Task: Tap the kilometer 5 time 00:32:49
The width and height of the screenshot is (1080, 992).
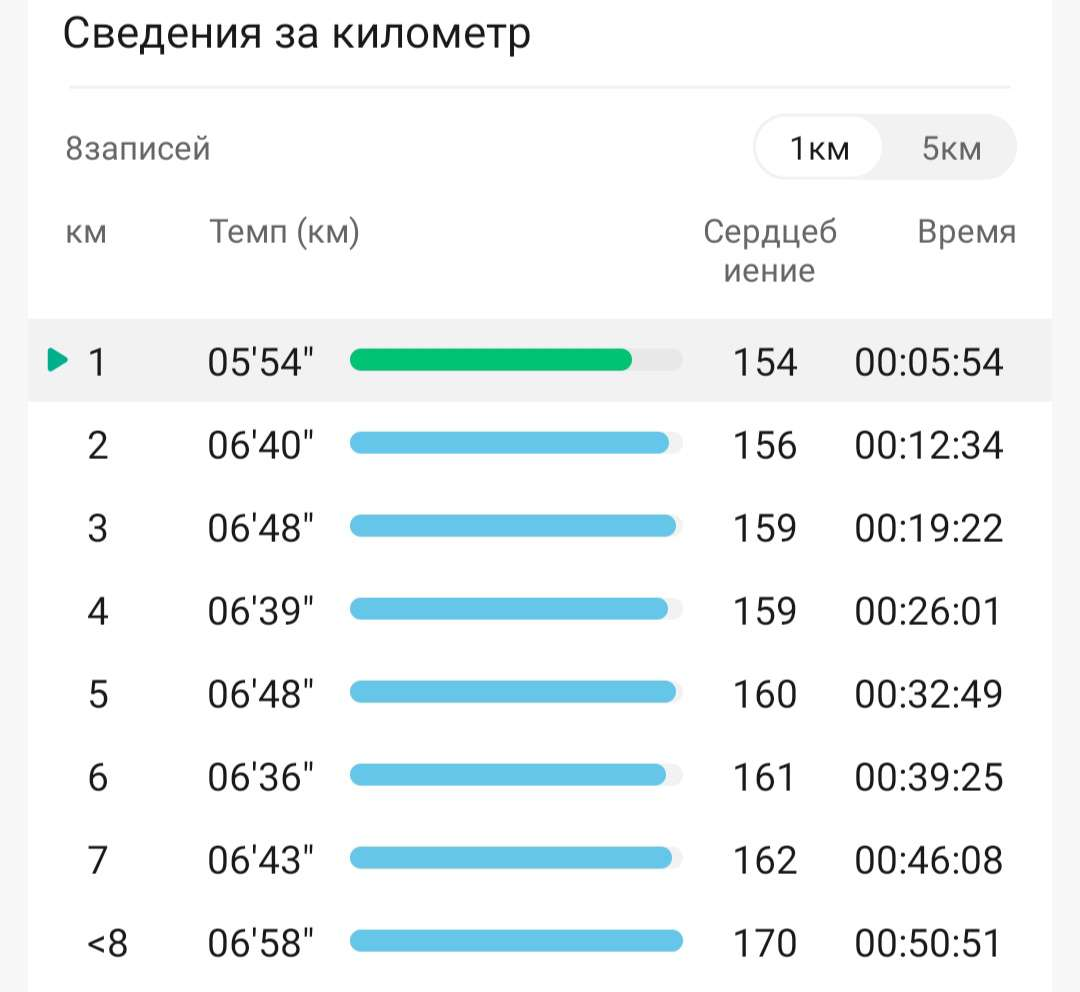Action: pos(928,694)
